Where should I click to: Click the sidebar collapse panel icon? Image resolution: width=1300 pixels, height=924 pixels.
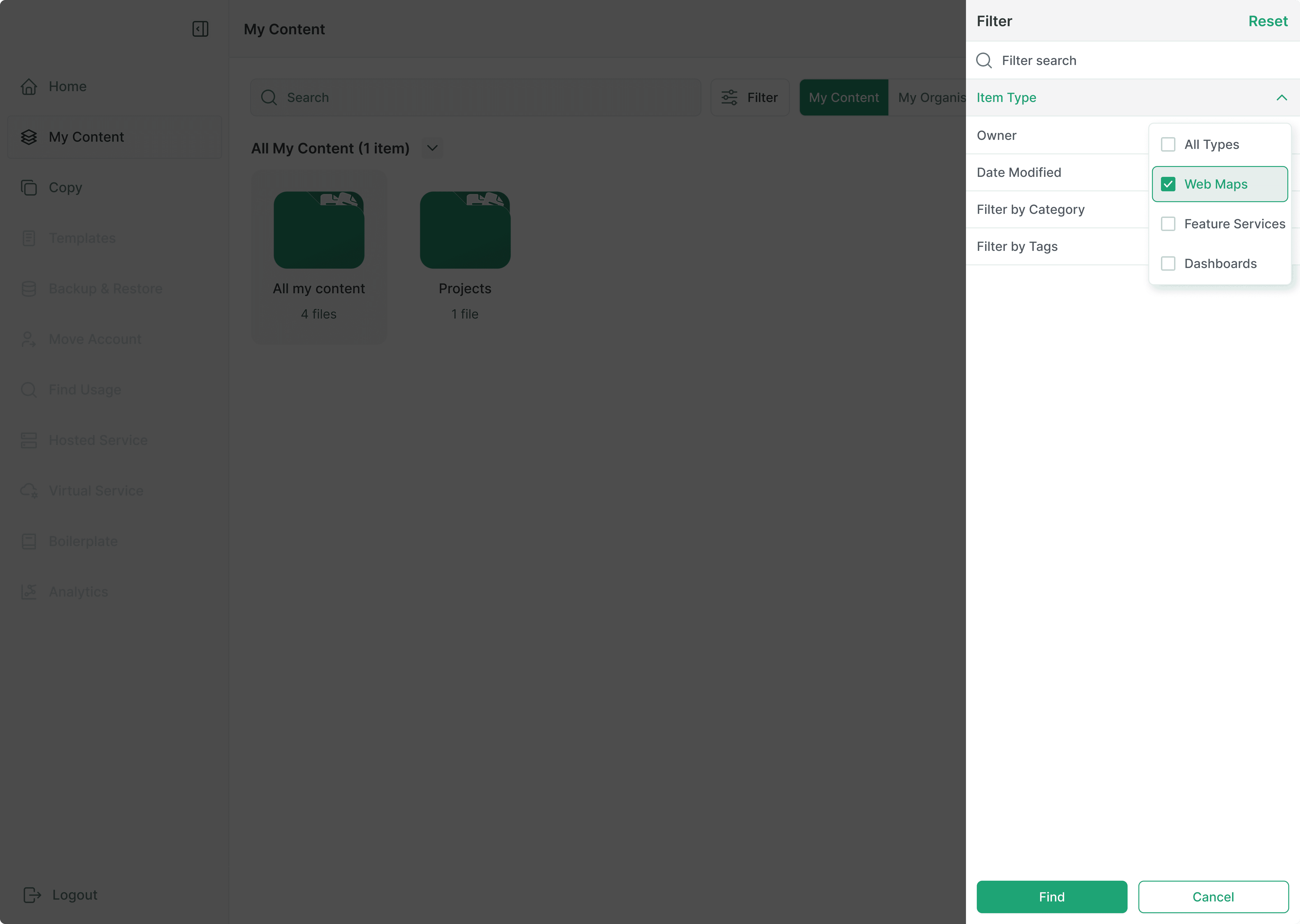[x=200, y=29]
